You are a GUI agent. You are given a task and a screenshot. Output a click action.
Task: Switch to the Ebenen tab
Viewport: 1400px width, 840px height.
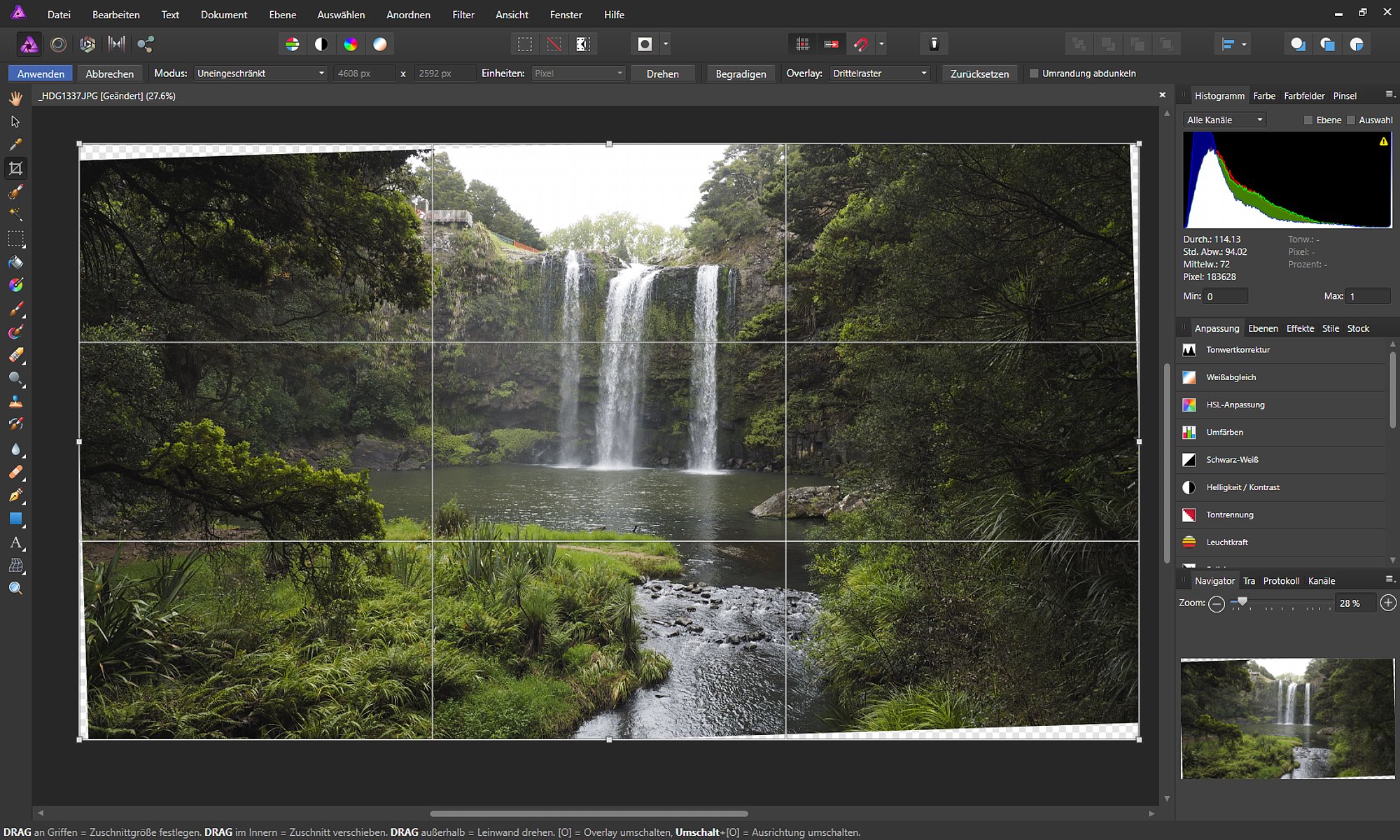1263,328
